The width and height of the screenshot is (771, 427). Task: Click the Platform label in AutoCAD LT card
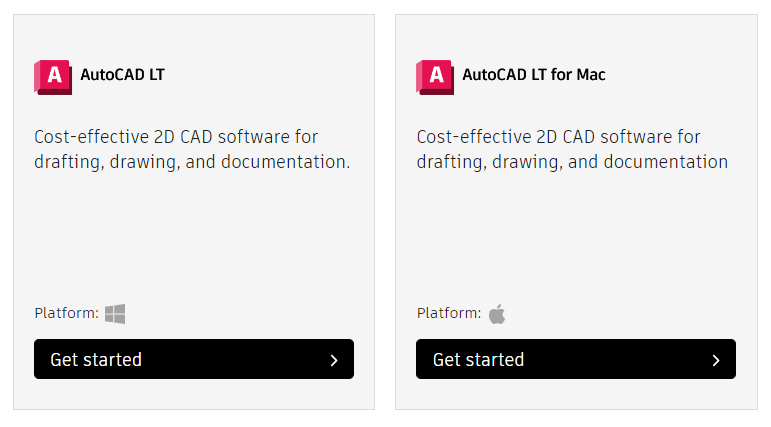click(x=66, y=314)
